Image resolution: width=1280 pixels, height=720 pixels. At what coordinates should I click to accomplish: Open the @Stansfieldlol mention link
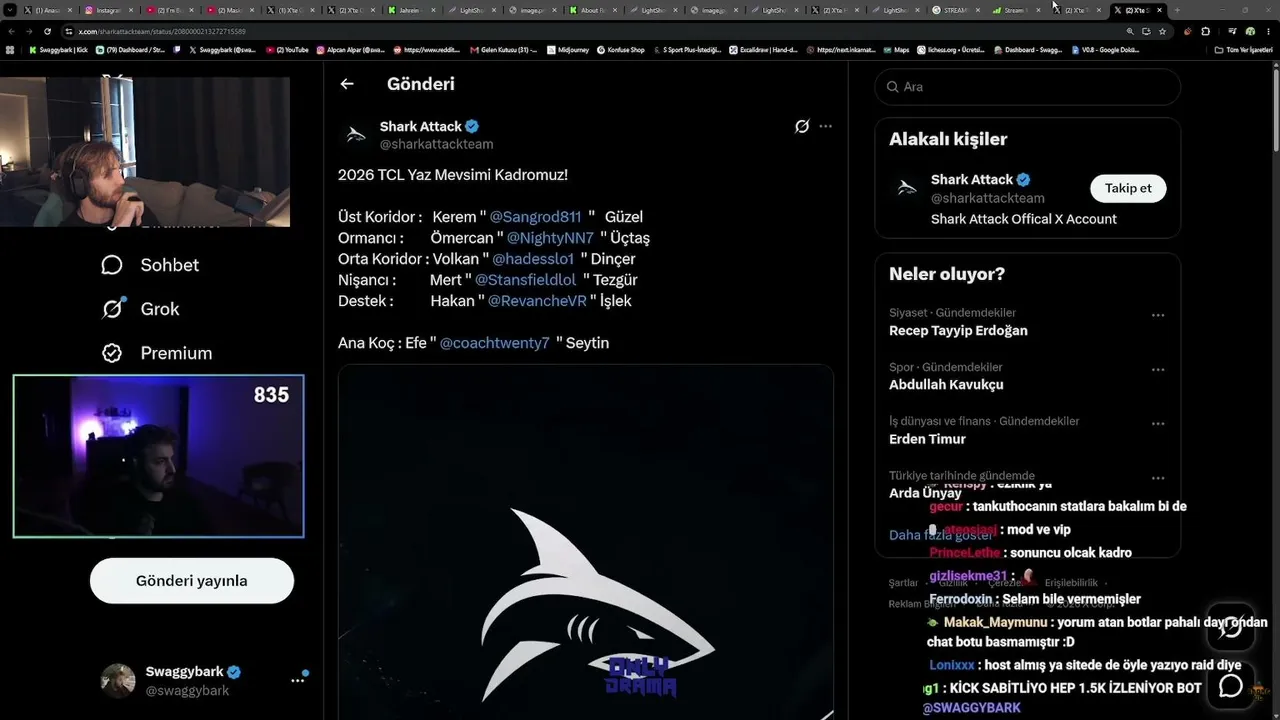(526, 280)
